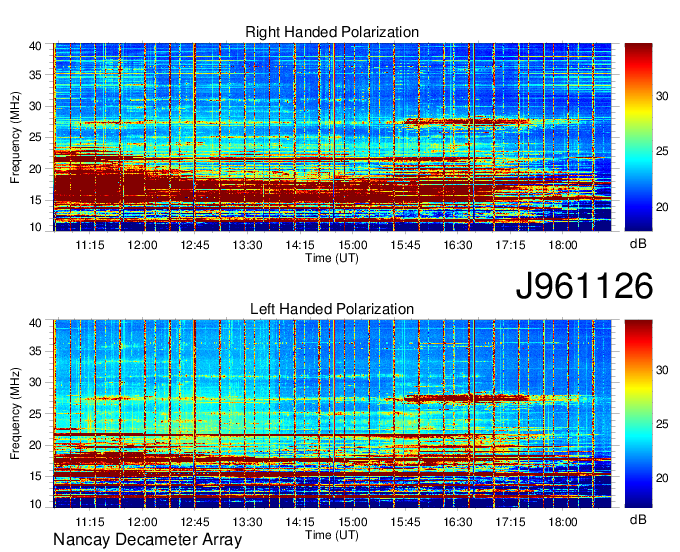Click Frequency (MHz) axis label of Right Handed plot

pyautogui.click(x=15, y=137)
